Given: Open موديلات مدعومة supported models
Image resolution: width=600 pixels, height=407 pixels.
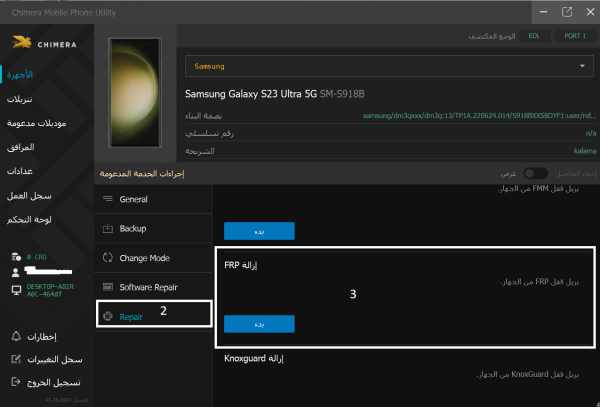Looking at the screenshot, I should tap(36, 123).
